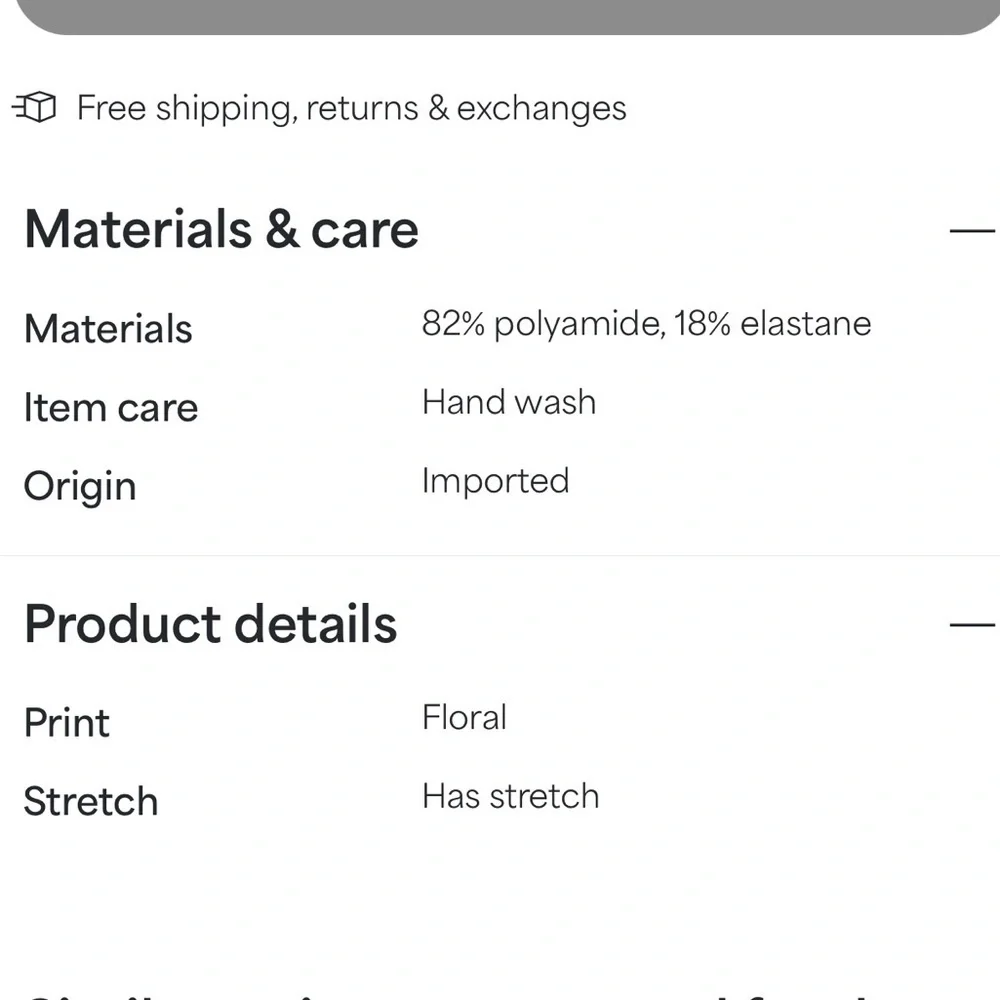
Task: Click the Has stretch value
Action: click(x=510, y=796)
